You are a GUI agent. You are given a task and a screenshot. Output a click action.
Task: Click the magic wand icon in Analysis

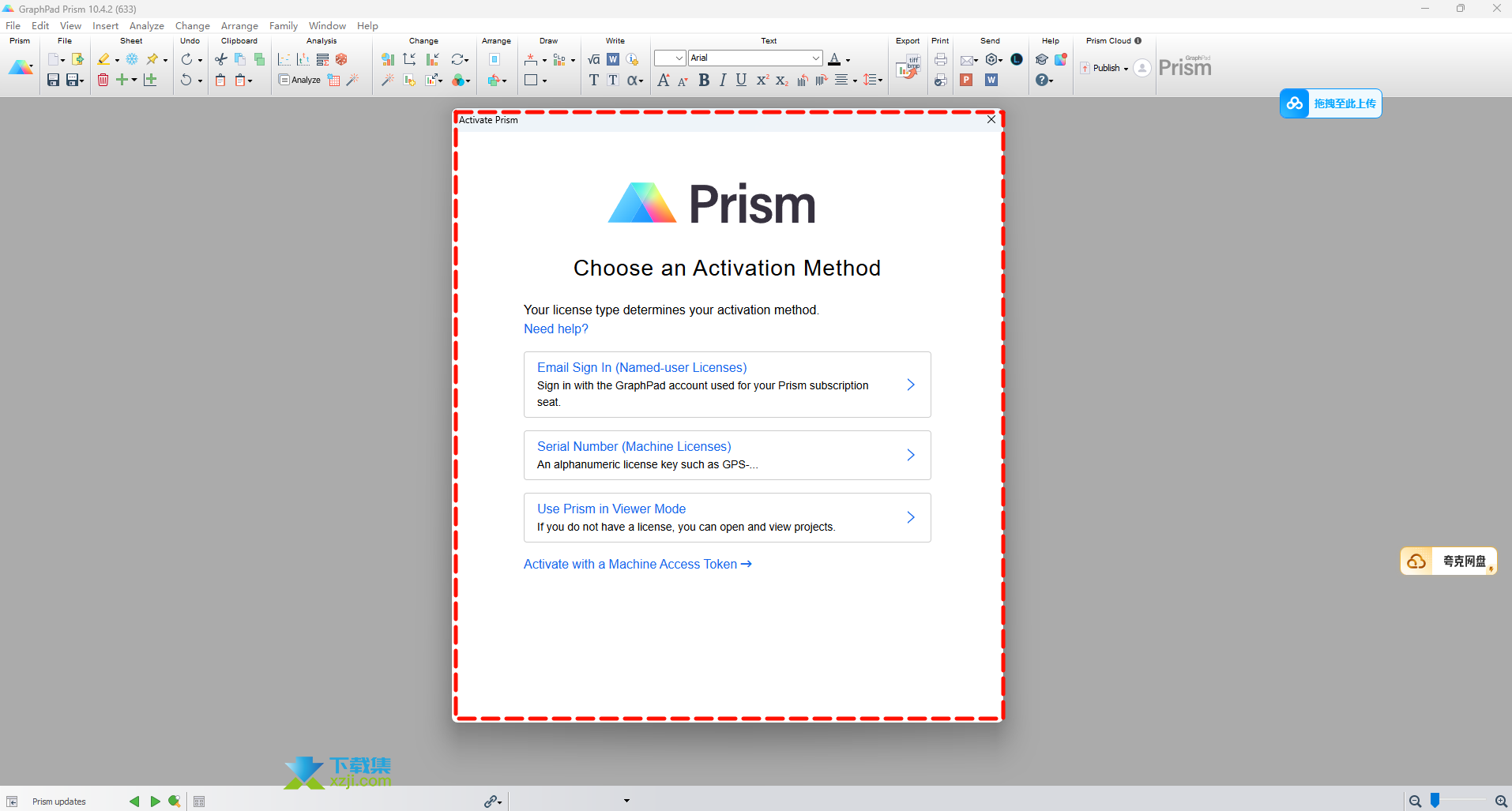pos(352,80)
